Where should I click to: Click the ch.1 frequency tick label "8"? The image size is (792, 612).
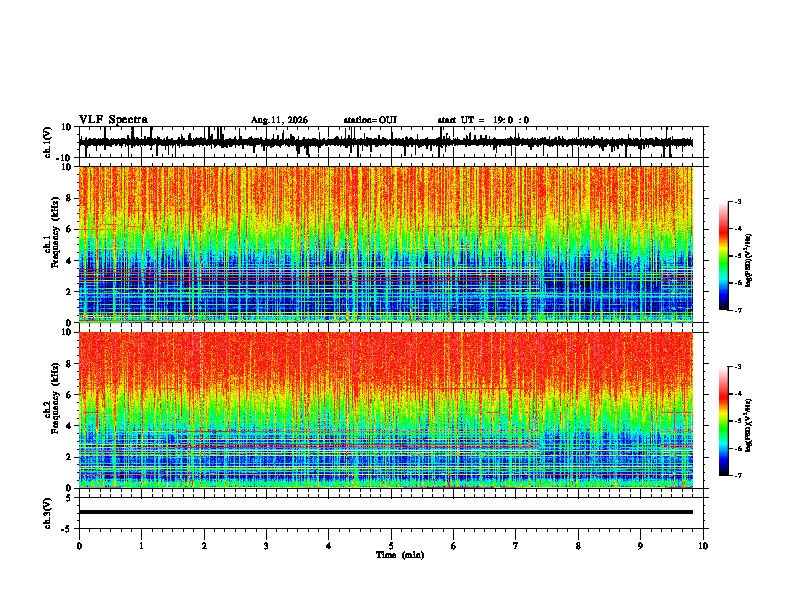click(x=69, y=198)
